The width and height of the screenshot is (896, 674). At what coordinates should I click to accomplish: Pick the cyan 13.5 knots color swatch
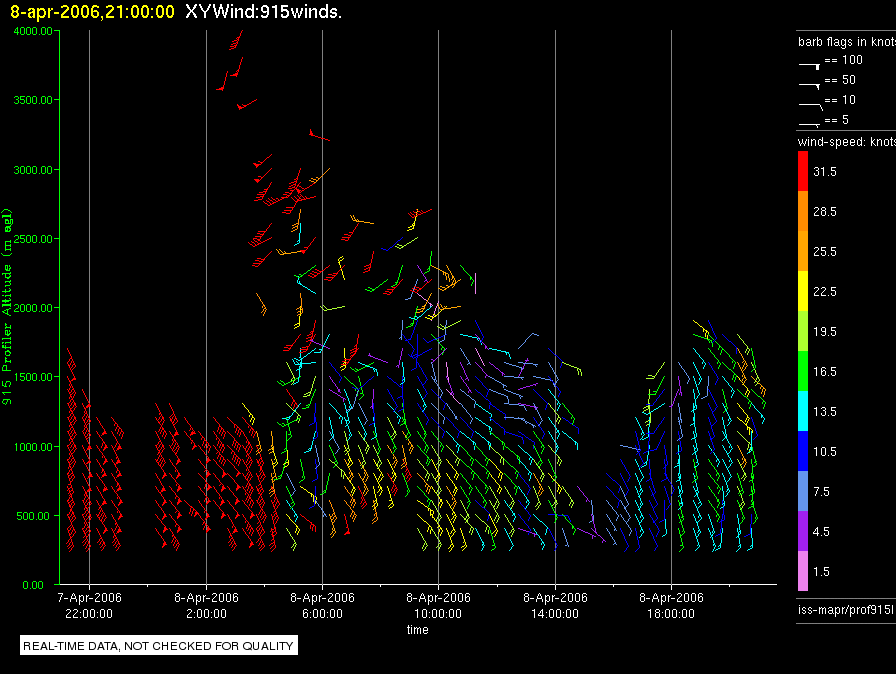(x=802, y=411)
